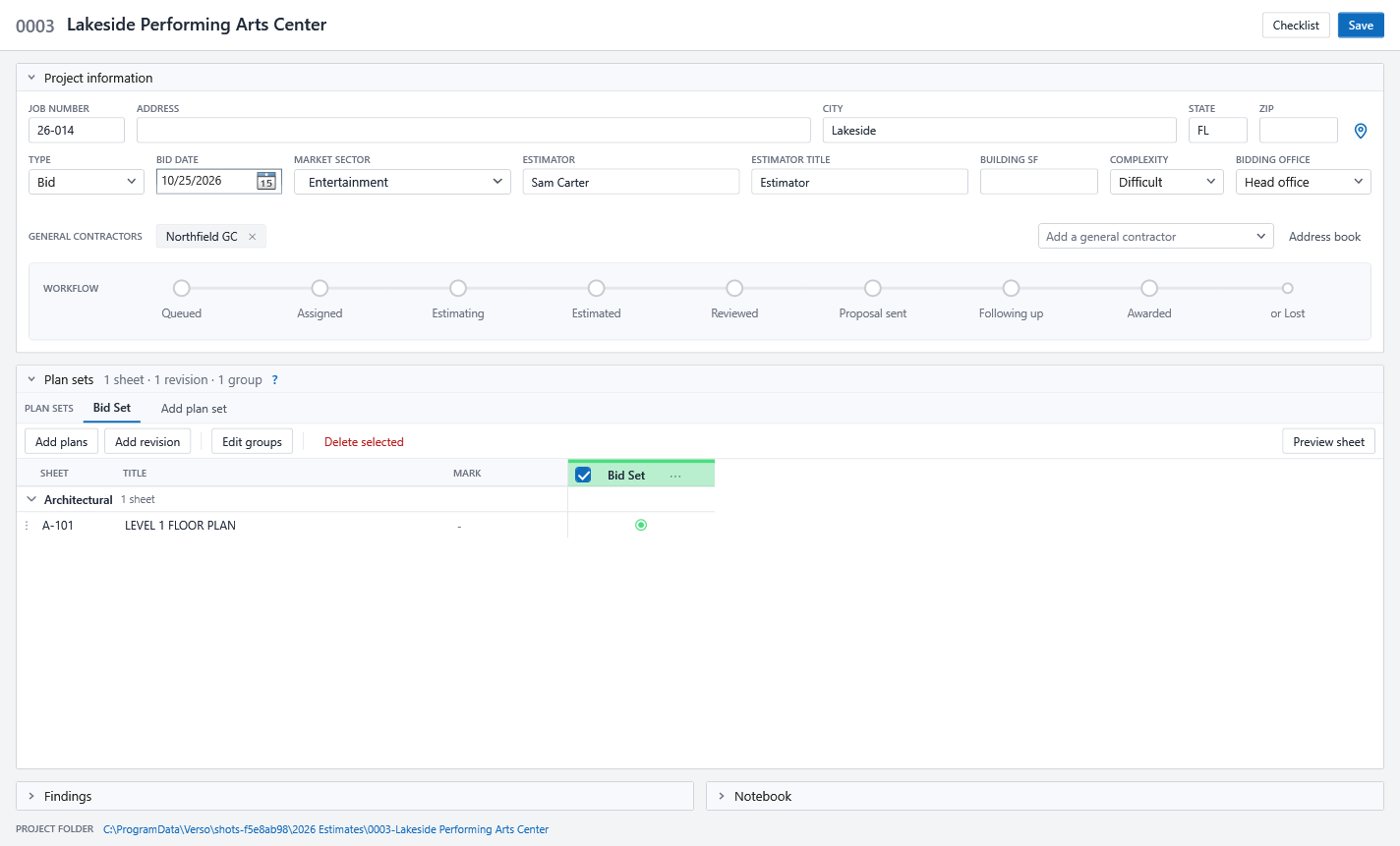1400x846 pixels.
Task: Click the ZIP input field
Action: 1298,130
